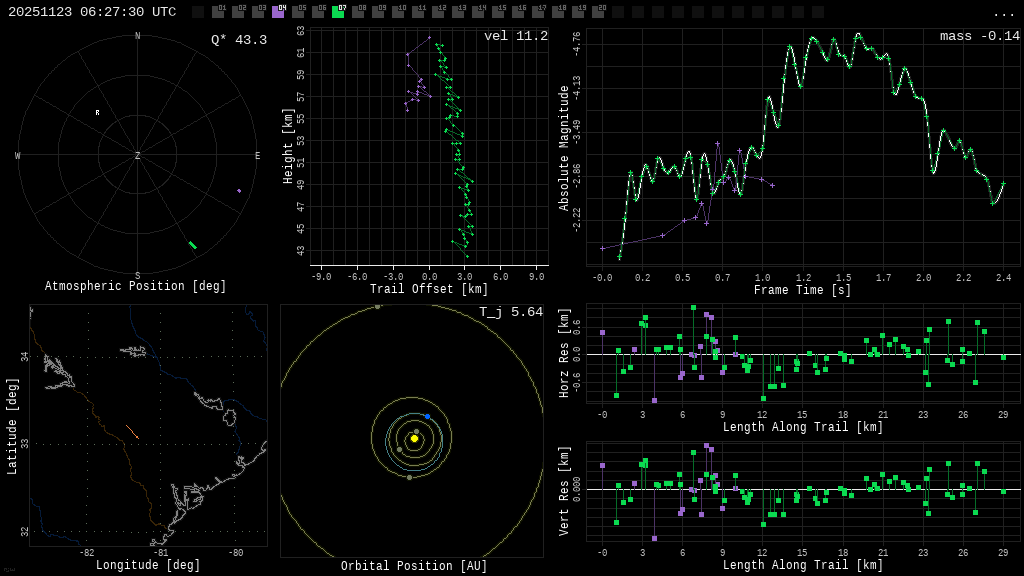
Task: Open the three-dots menu at top right
Action: click(1003, 13)
